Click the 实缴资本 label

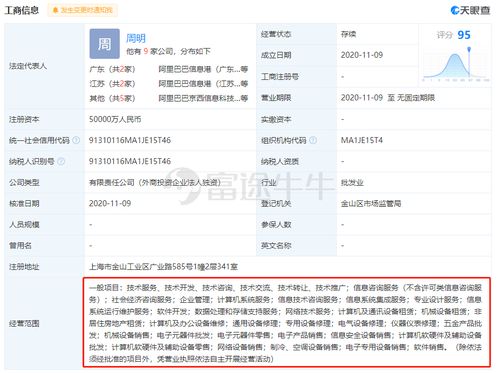[x=276, y=119]
